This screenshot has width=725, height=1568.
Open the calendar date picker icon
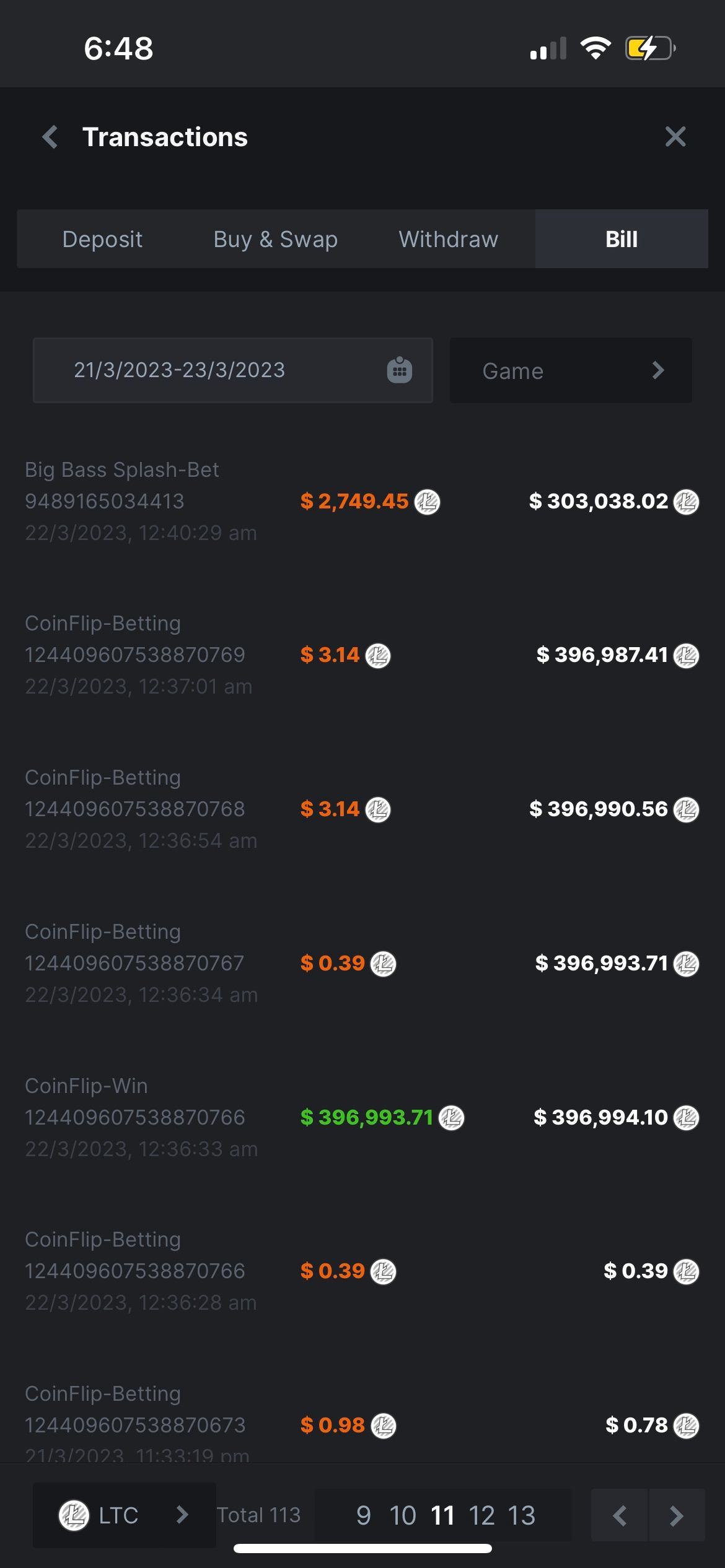tap(400, 370)
